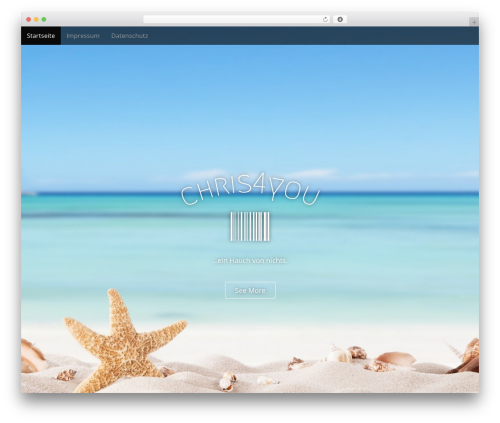Screen dimensions: 500x423
Task: Add a new browser tab
Action: (x=474, y=22)
